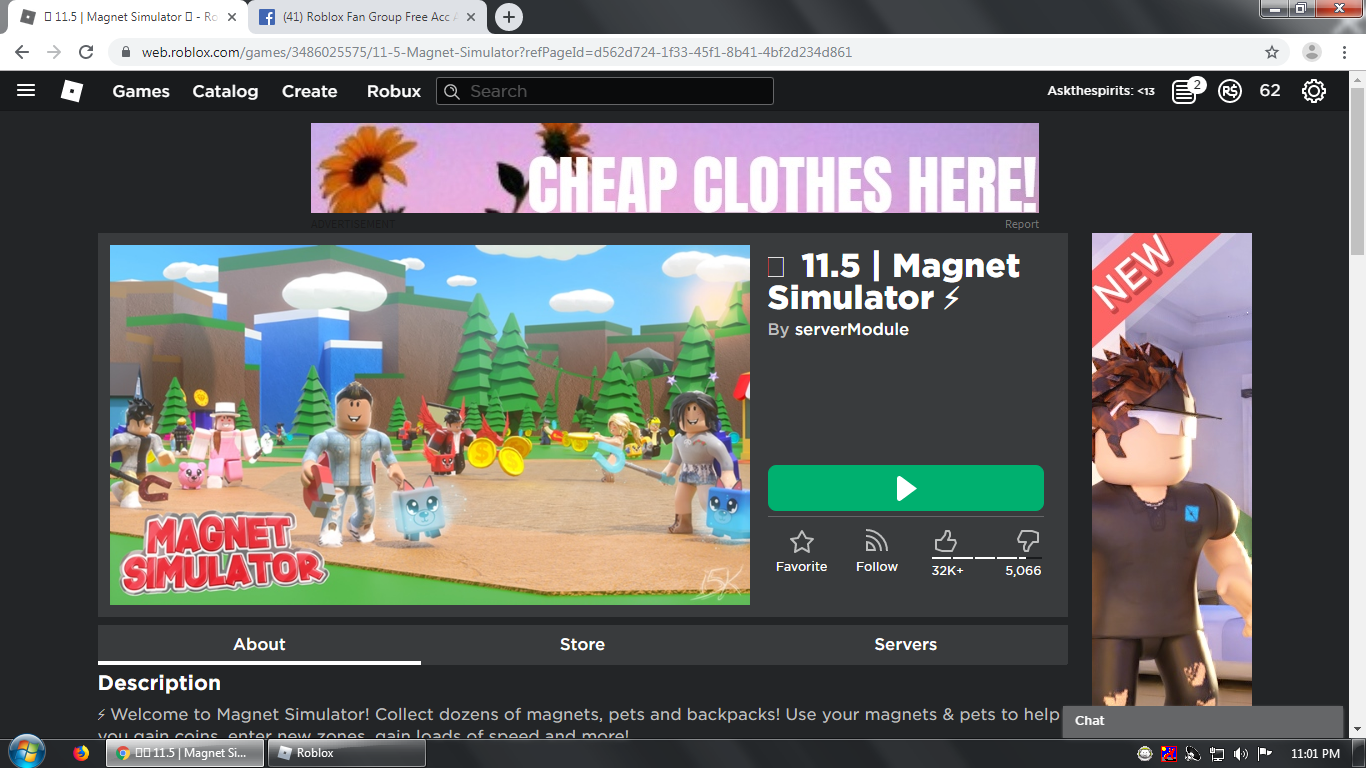This screenshot has height=768, width=1366.
Task: Open the Games menu item
Action: (141, 91)
